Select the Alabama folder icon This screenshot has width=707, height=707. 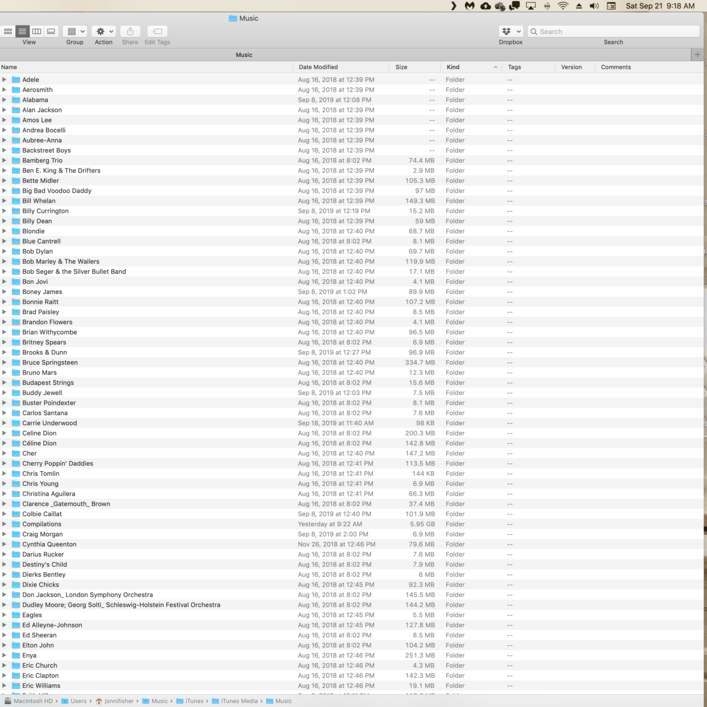pyautogui.click(x=16, y=100)
